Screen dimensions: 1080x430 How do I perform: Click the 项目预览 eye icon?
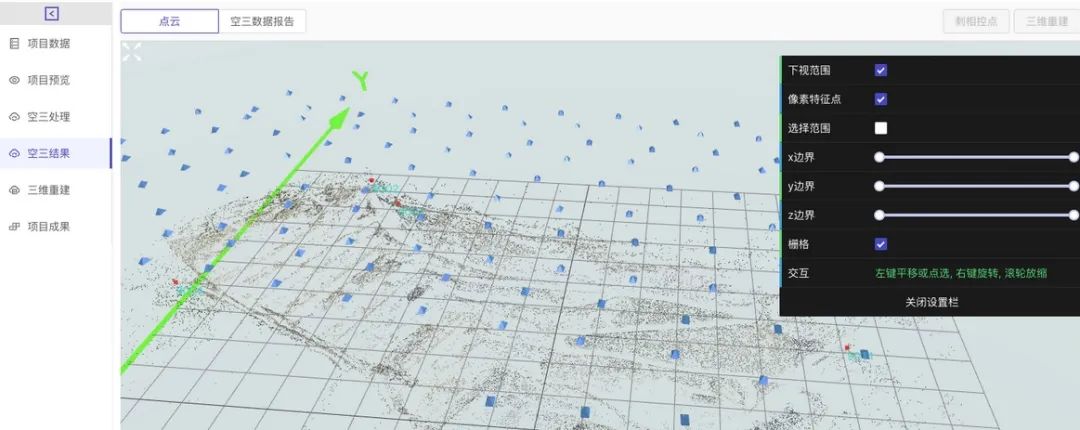pyautogui.click(x=14, y=80)
